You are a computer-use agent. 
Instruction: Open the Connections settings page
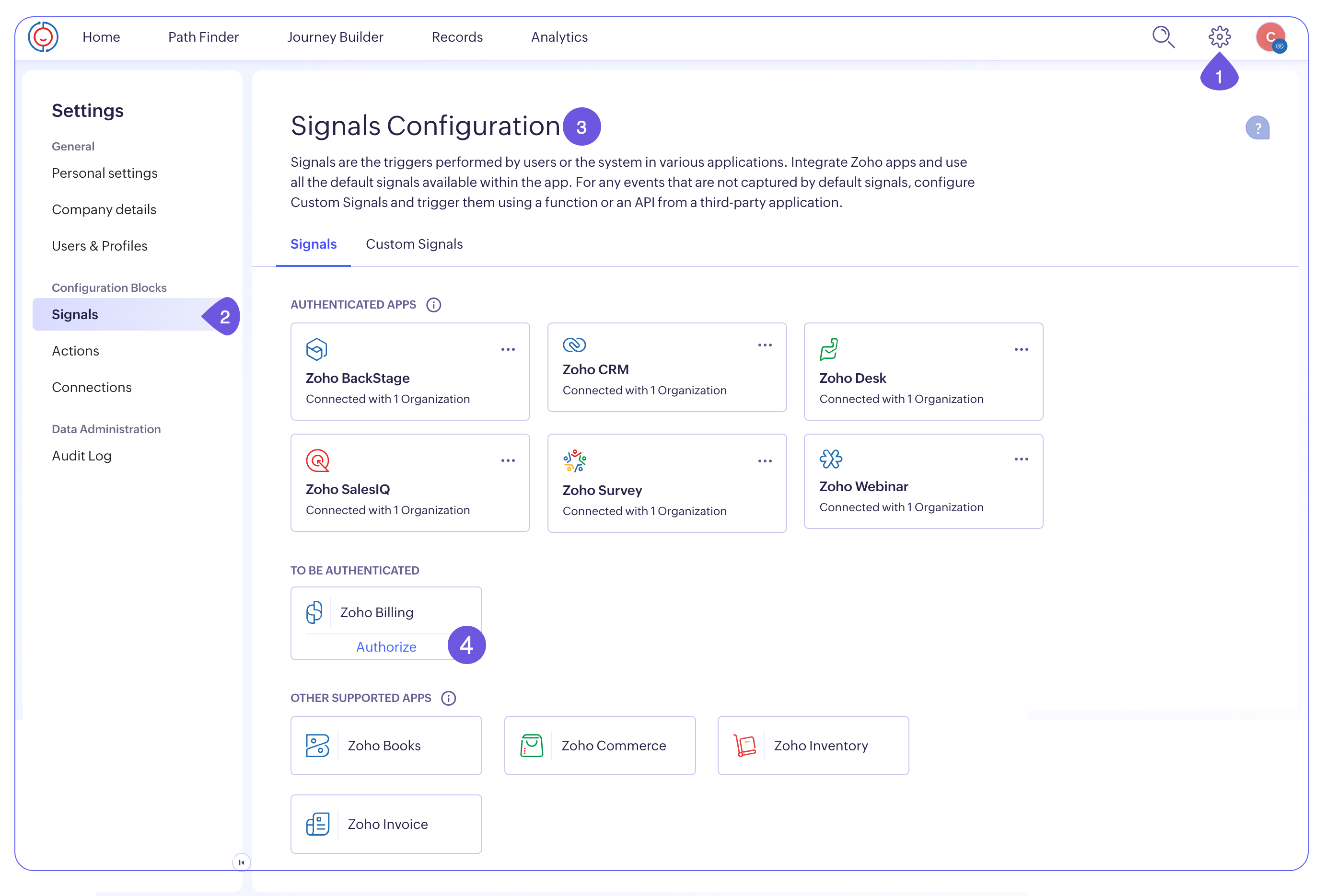pos(92,388)
